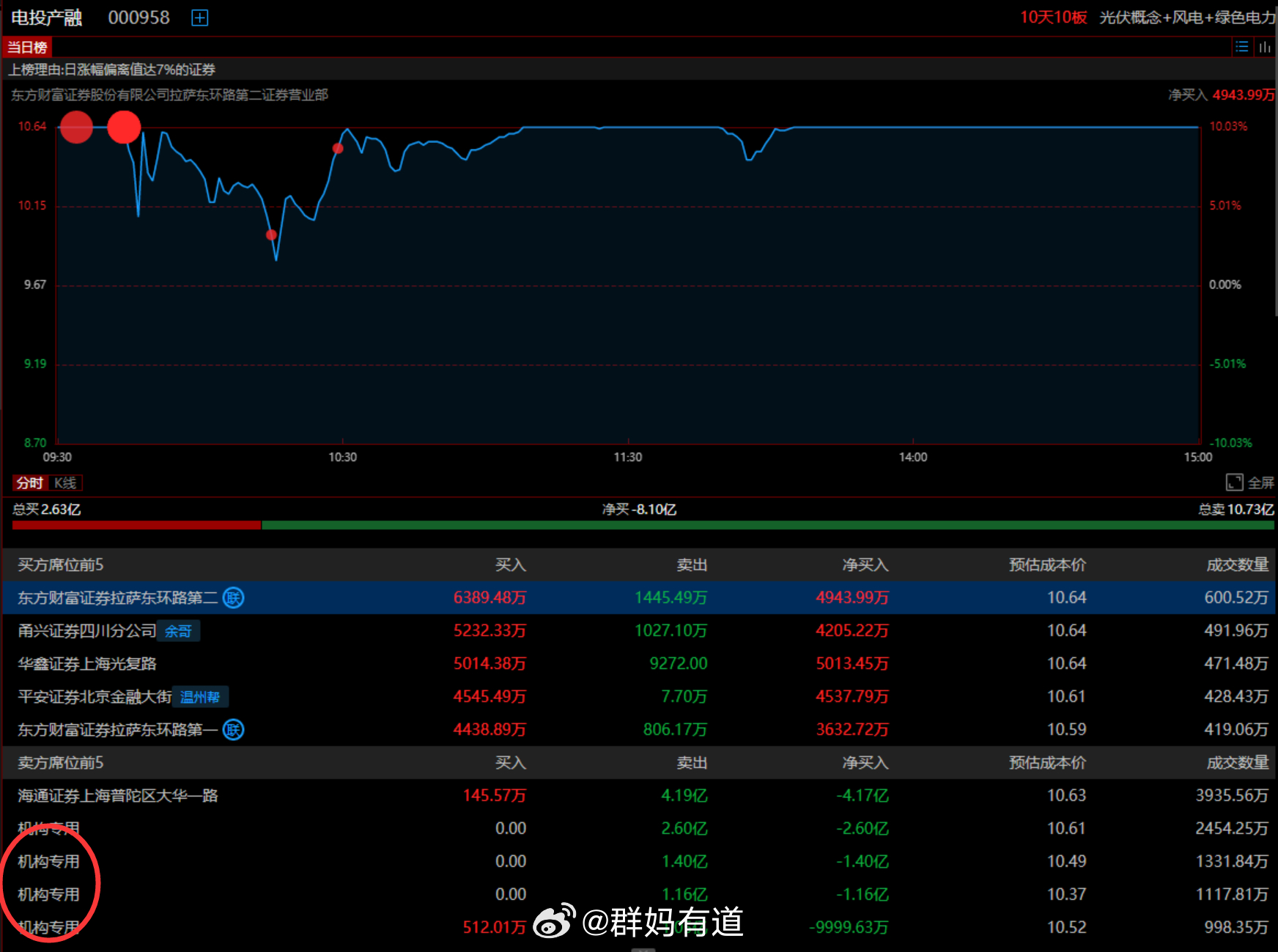Select 东方财富证券拉萨东环路第二 buyer row
The width and height of the screenshot is (1278, 952).
point(639,598)
